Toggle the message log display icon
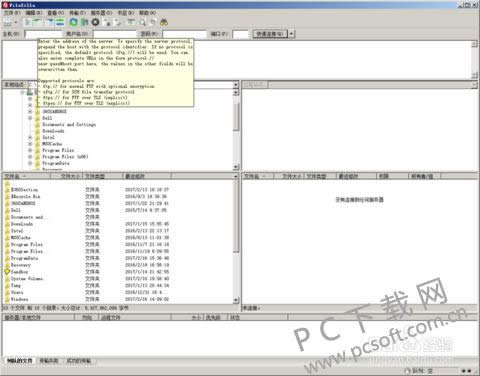The width and height of the screenshot is (480, 376). coord(28,22)
